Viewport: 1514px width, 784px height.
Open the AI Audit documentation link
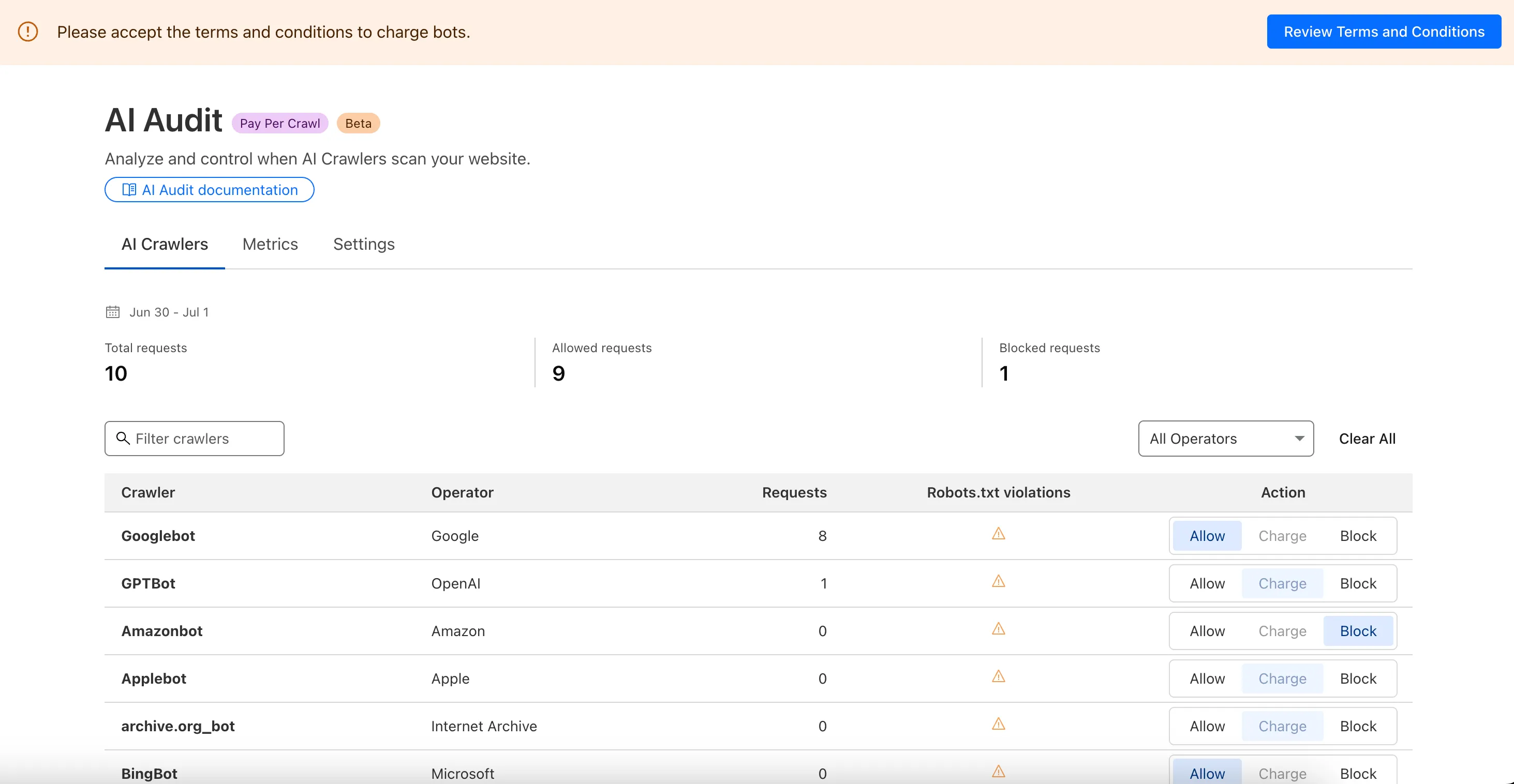[209, 190]
